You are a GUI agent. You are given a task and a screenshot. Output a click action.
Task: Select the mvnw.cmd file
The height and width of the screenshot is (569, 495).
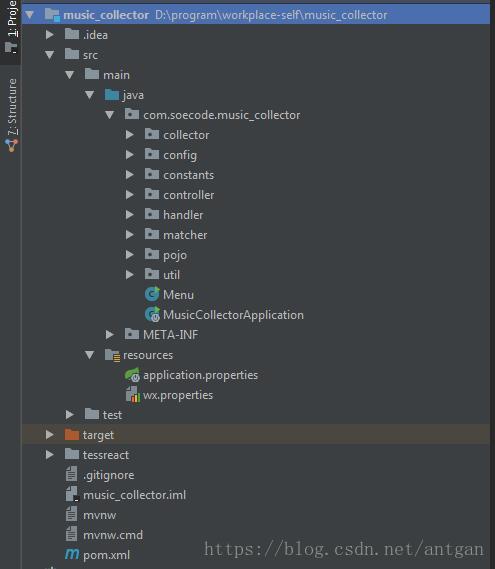coord(113,535)
